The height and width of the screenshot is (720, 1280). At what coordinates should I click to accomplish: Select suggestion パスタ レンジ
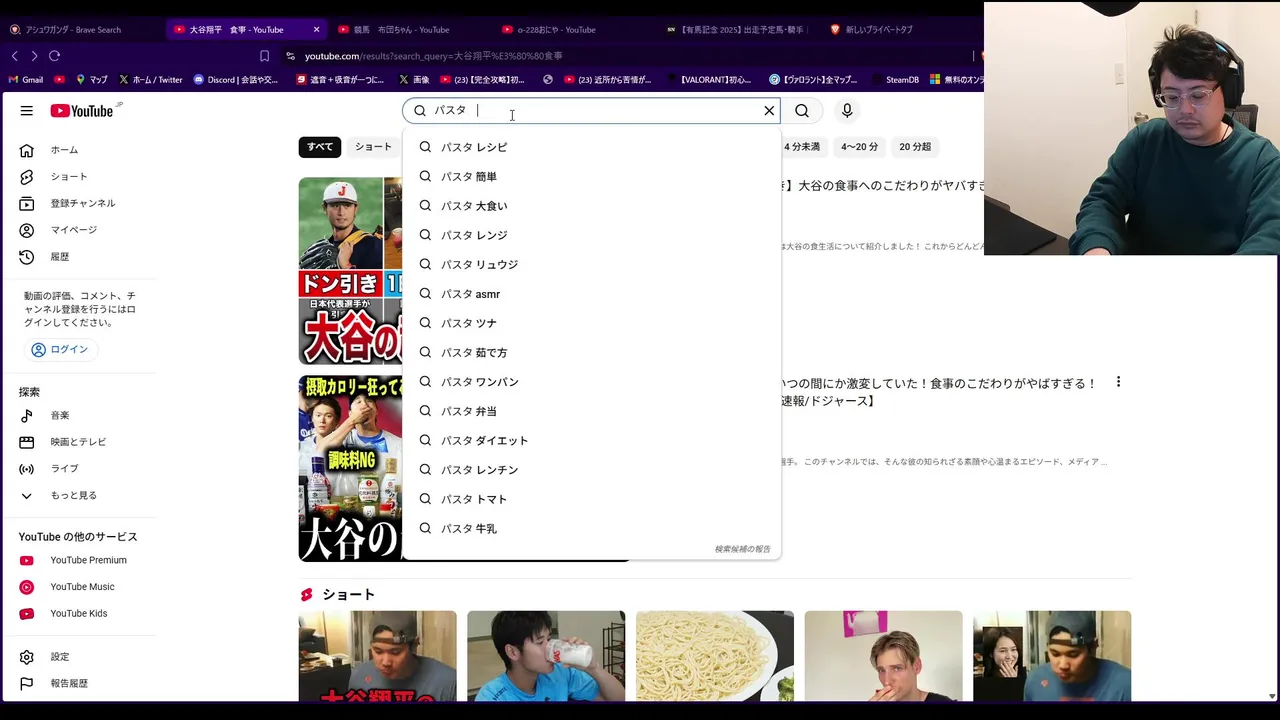tap(591, 235)
